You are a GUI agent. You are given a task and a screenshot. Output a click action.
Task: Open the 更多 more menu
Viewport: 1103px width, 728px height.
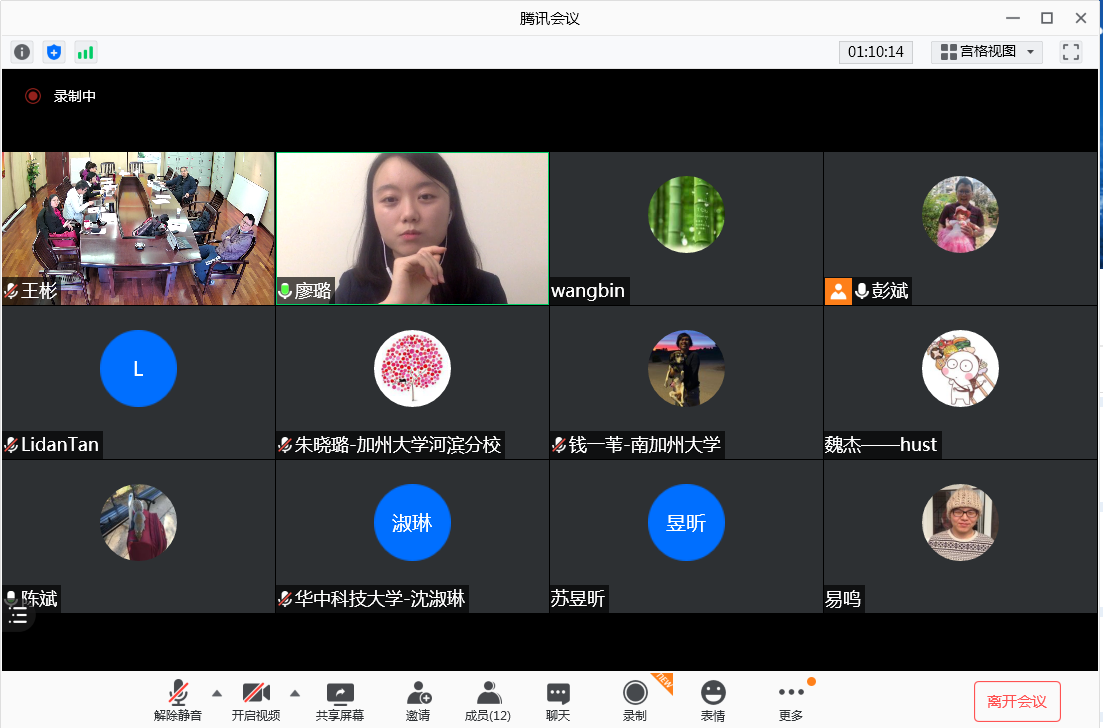point(791,700)
